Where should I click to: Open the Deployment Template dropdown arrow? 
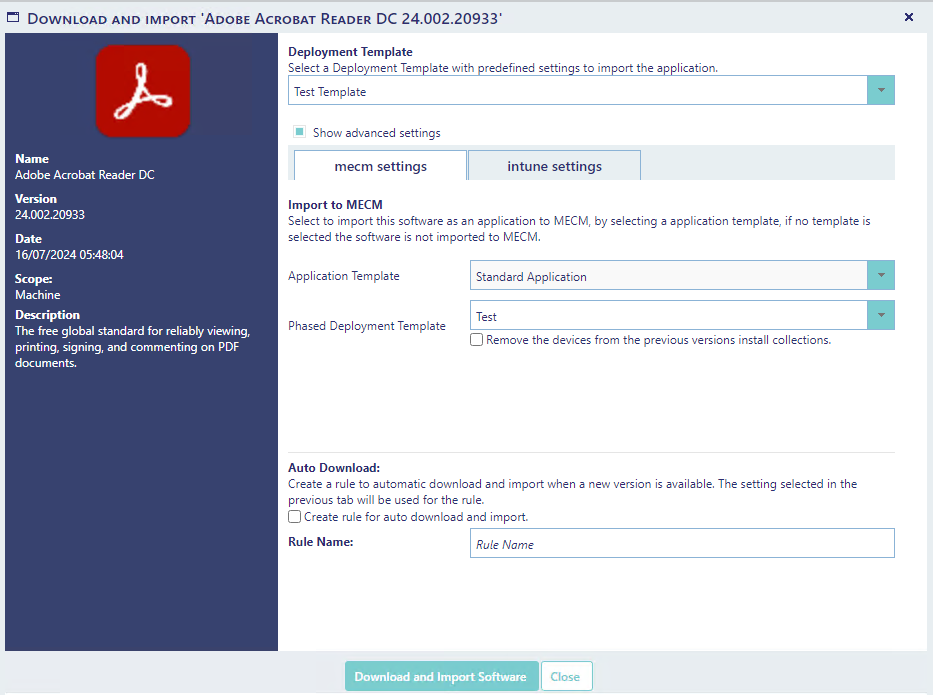[881, 90]
